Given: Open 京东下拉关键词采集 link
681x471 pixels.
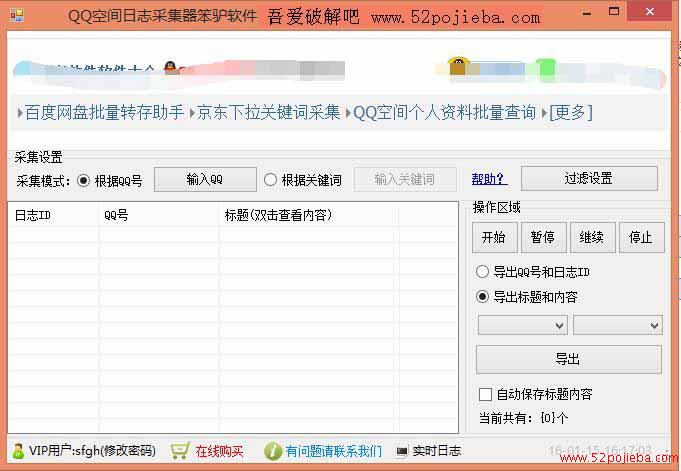Looking at the screenshot, I should (268, 112).
